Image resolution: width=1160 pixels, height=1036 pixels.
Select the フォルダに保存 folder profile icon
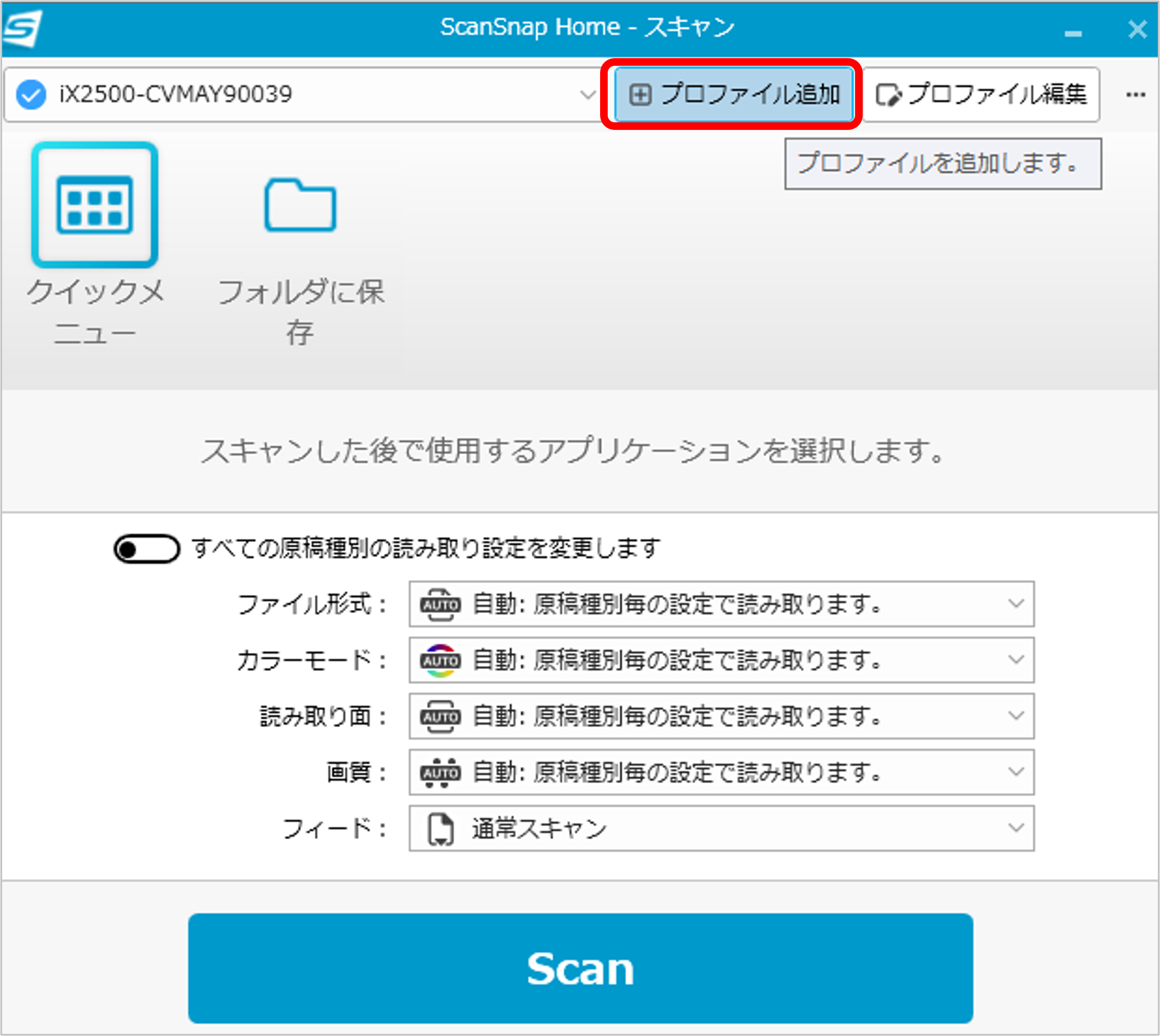coord(300,205)
